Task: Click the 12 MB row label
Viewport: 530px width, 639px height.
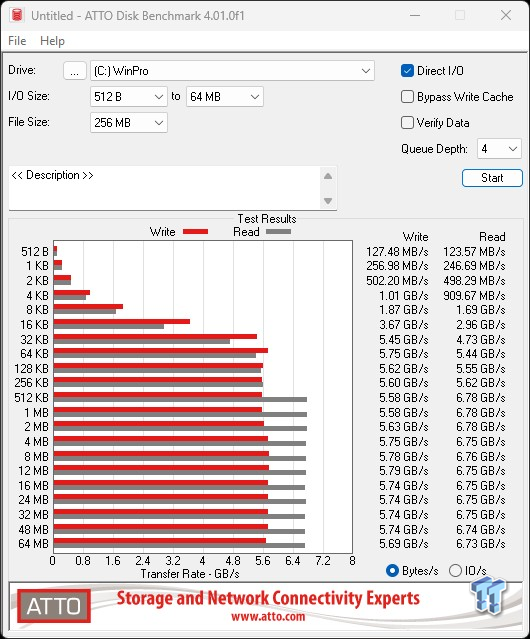Action: coord(33,471)
